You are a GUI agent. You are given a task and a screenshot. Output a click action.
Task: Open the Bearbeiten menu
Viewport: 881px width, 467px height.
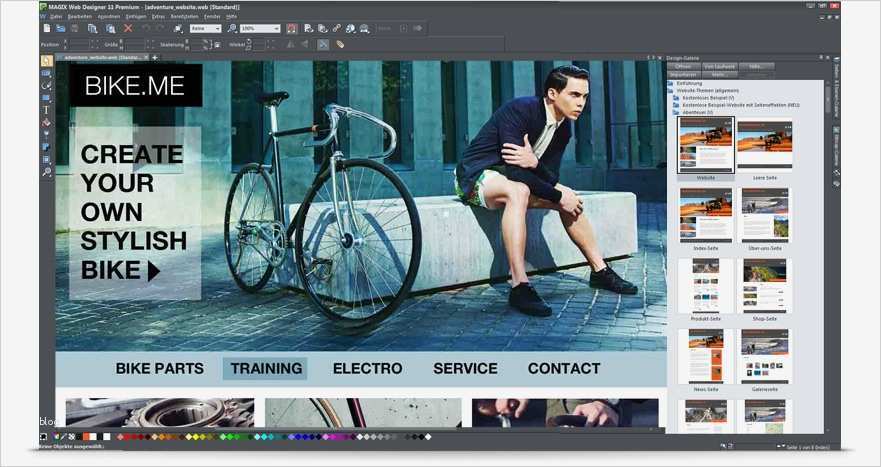point(80,17)
